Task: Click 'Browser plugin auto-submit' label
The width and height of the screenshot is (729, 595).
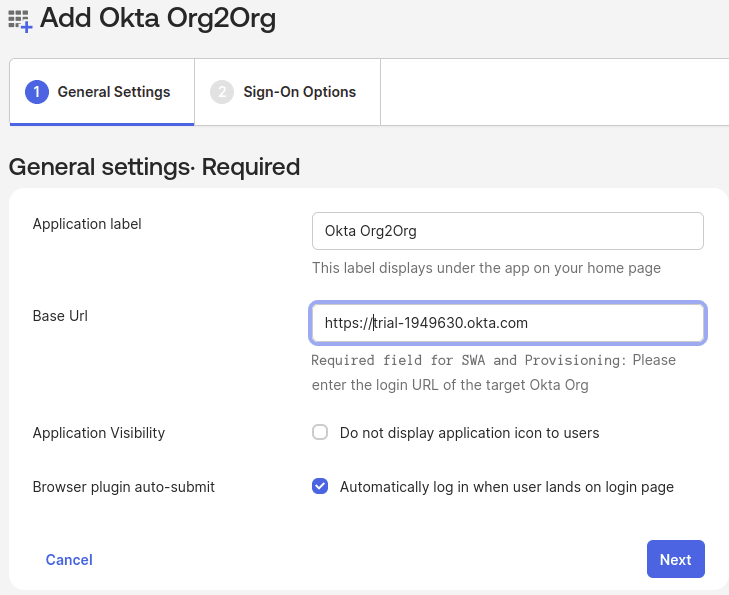Action: tap(124, 487)
